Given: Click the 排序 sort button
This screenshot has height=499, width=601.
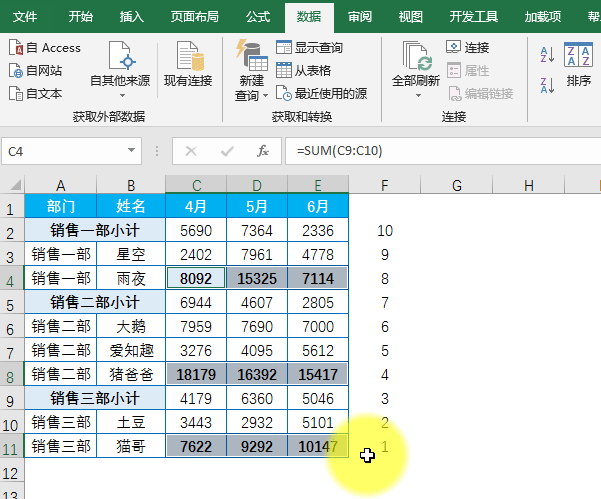Looking at the screenshot, I should (578, 66).
